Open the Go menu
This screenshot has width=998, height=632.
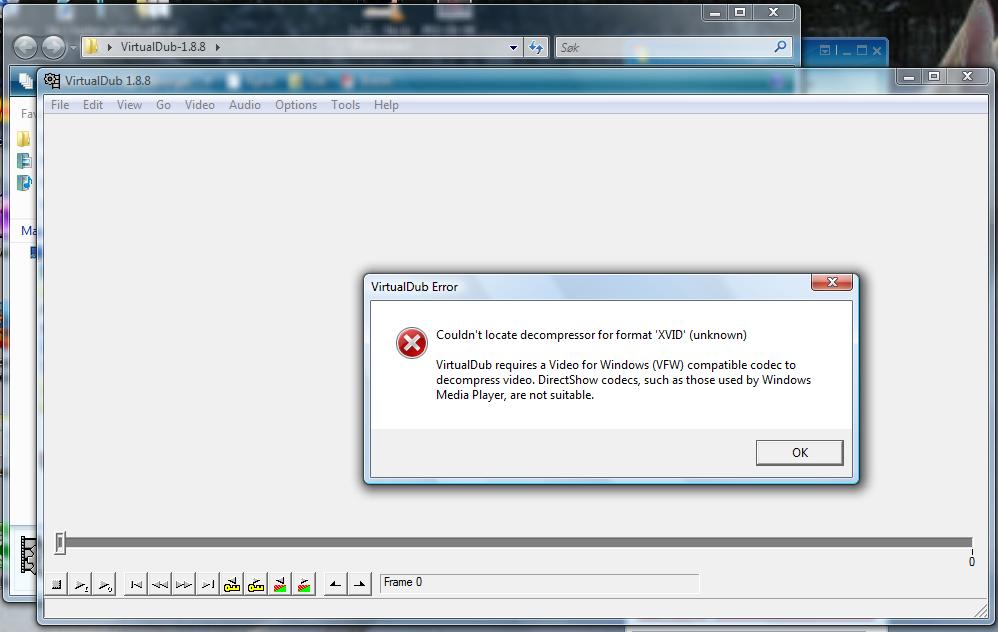pyautogui.click(x=164, y=105)
